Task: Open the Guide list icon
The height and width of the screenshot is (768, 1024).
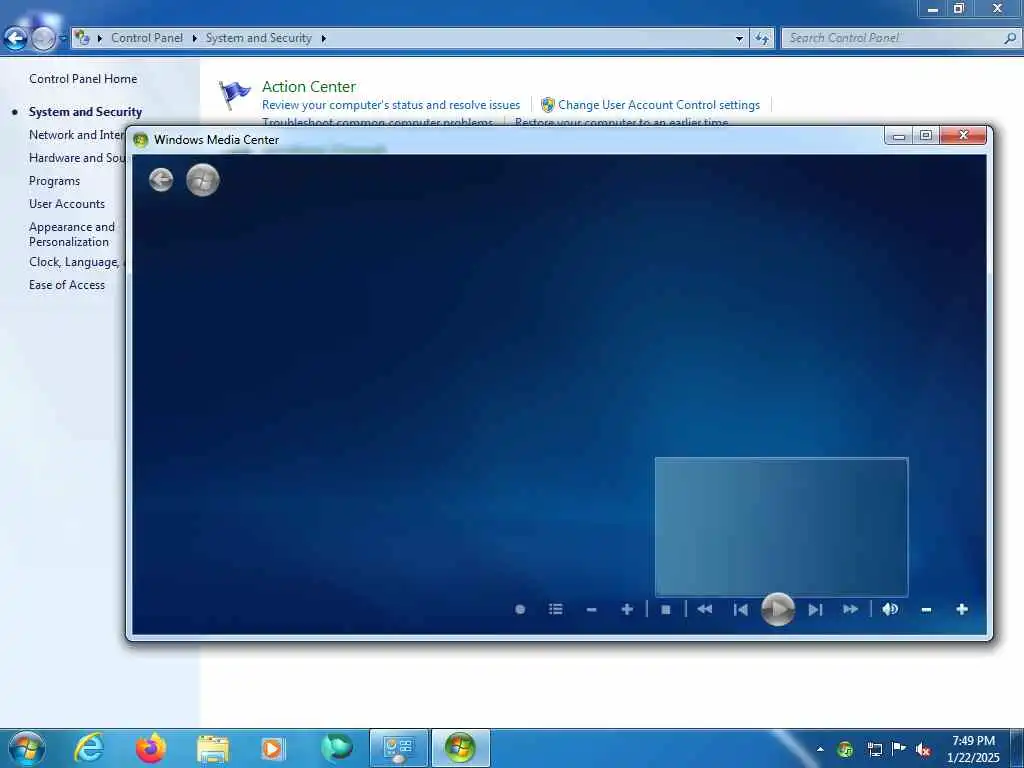Action: pos(556,609)
